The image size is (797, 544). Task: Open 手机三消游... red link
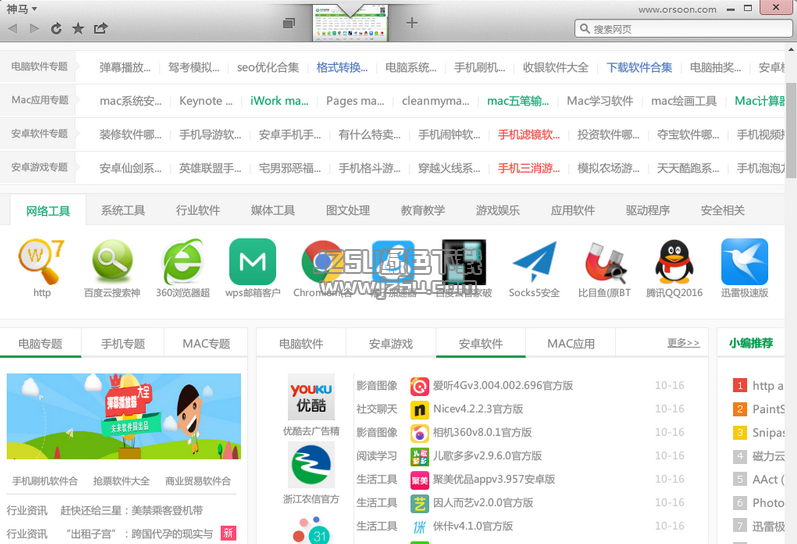click(x=529, y=168)
